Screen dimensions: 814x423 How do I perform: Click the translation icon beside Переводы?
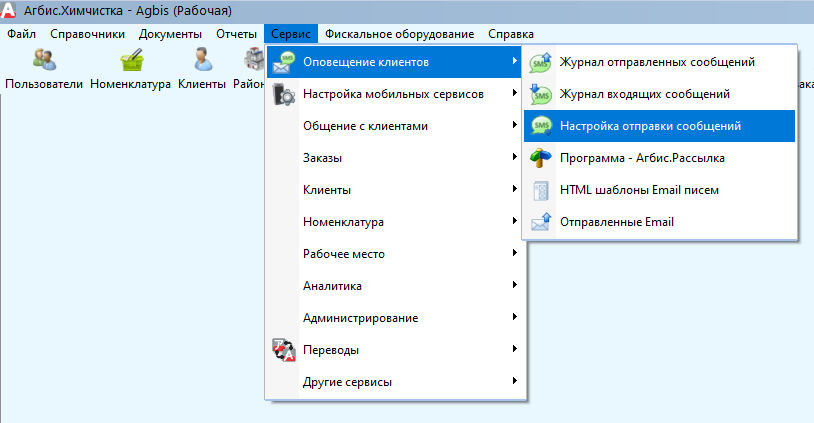coord(284,350)
